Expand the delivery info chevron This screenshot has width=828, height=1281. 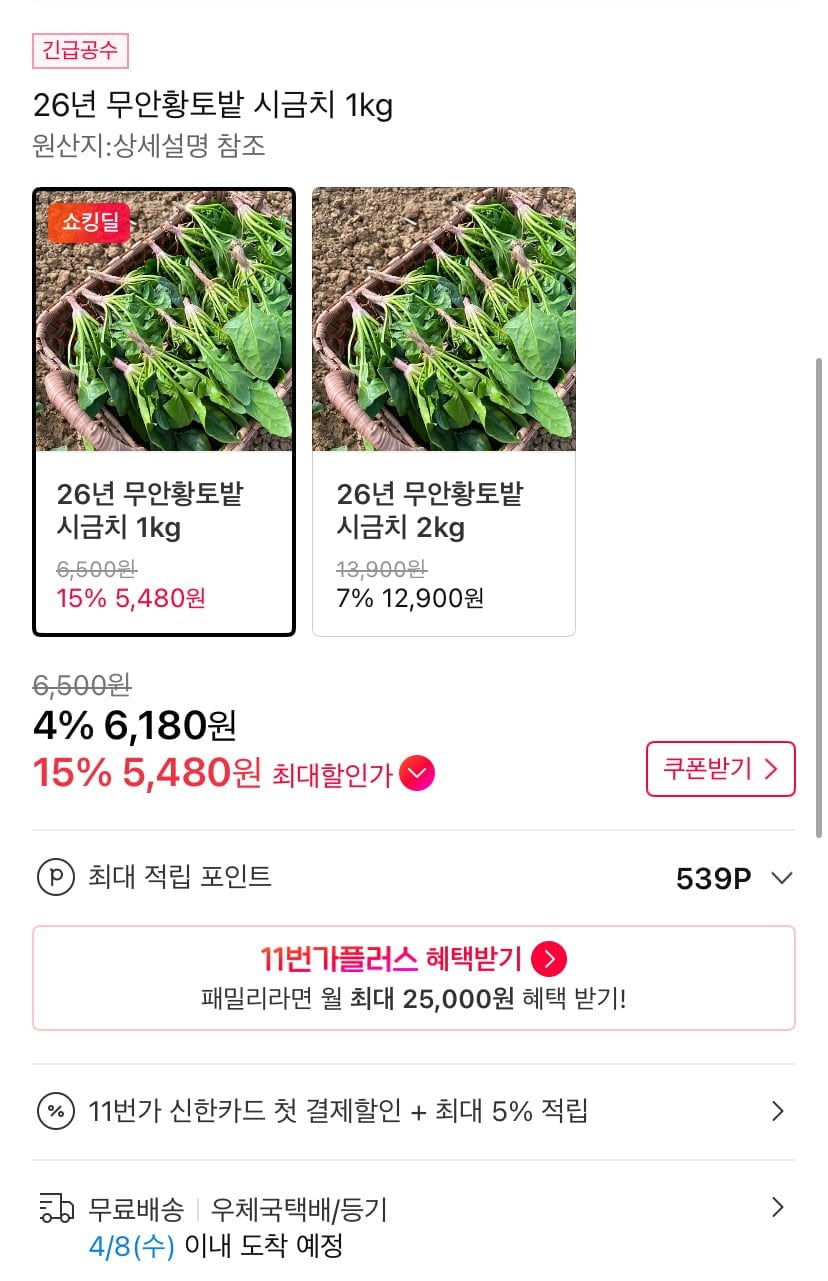tap(778, 1208)
